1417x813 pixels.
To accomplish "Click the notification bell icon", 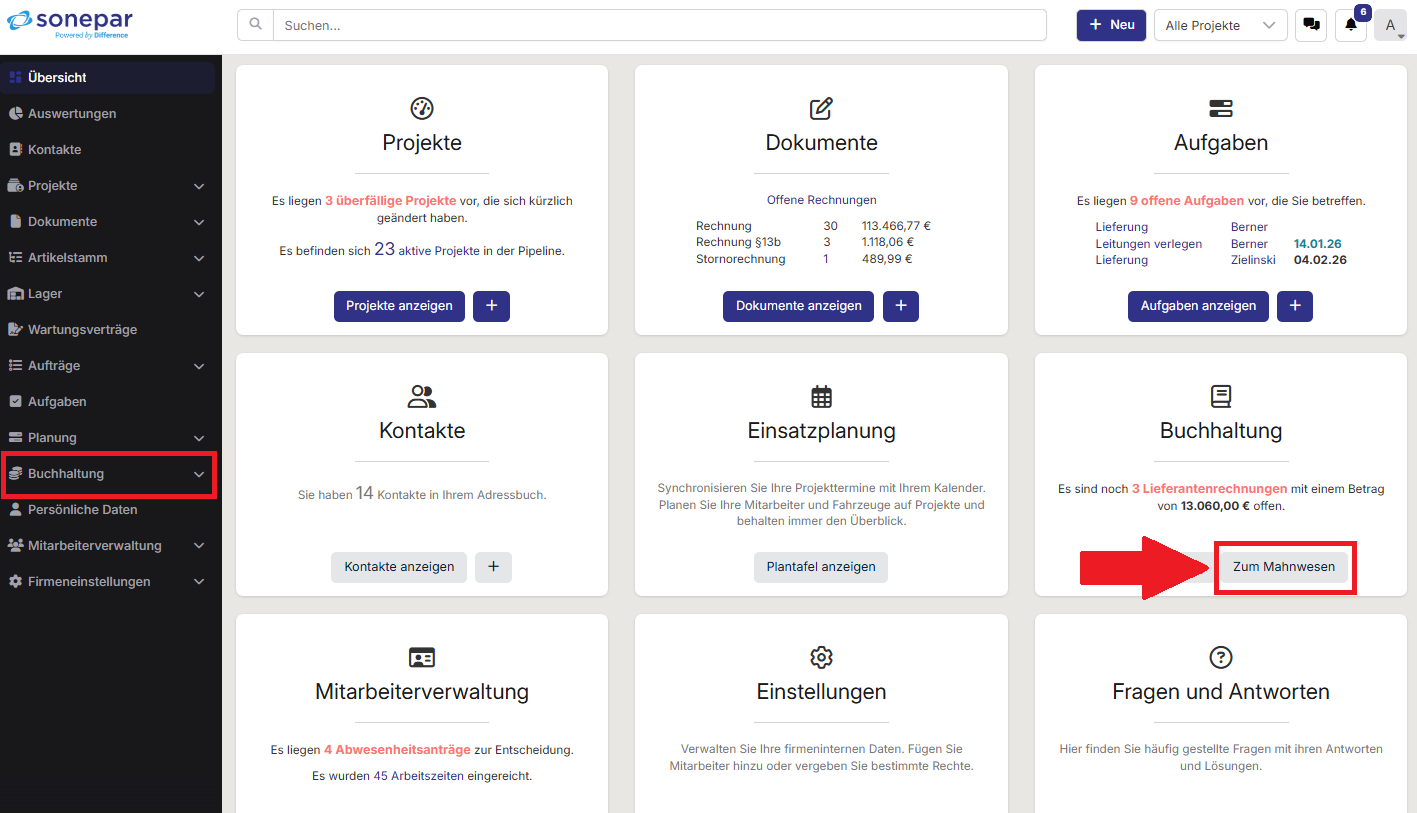I will point(1351,25).
